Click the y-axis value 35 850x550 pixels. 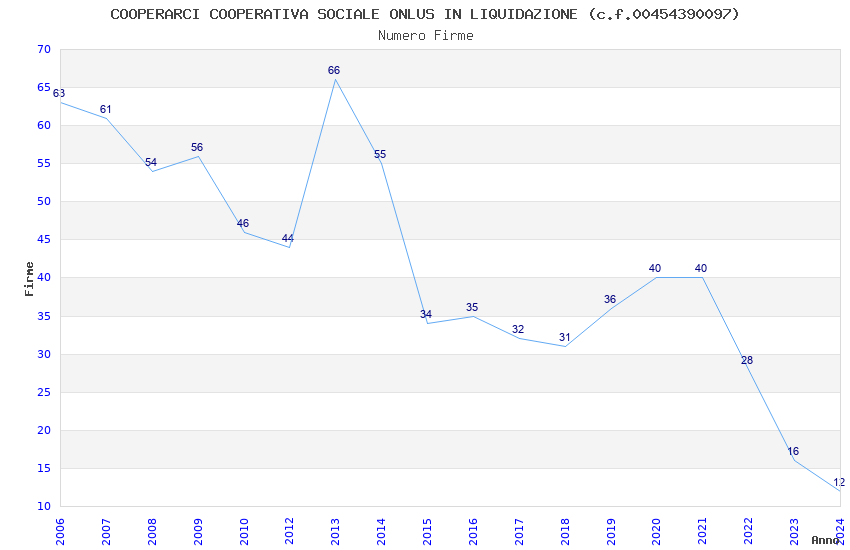coord(44,316)
